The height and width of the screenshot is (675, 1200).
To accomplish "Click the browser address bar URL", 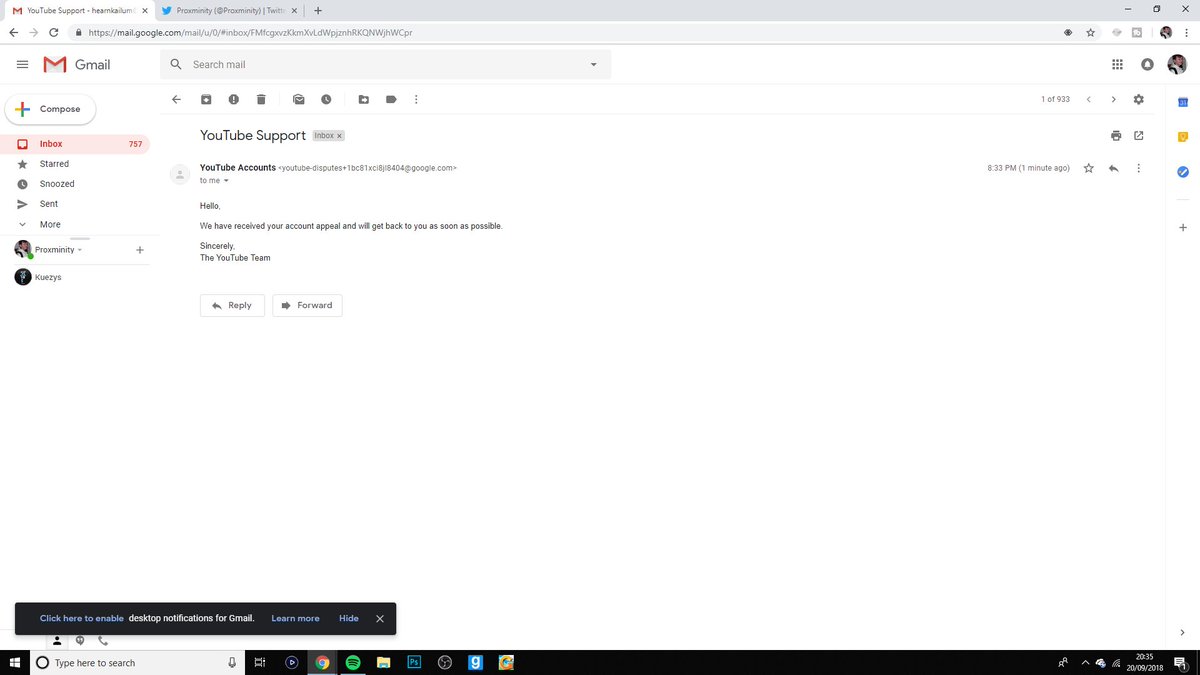I will point(250,32).
